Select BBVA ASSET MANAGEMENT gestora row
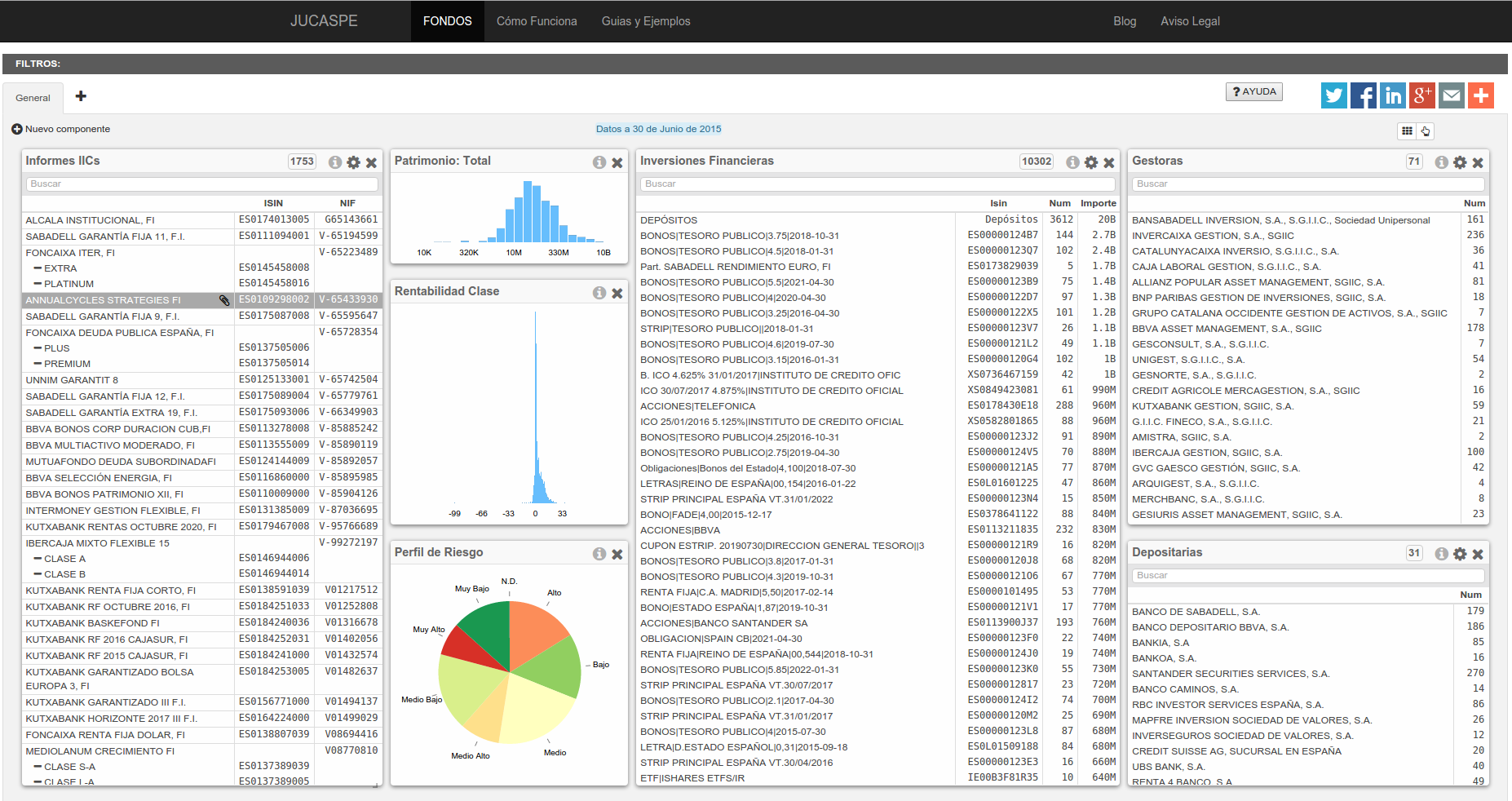Image resolution: width=1512 pixels, height=801 pixels. 1308,328
